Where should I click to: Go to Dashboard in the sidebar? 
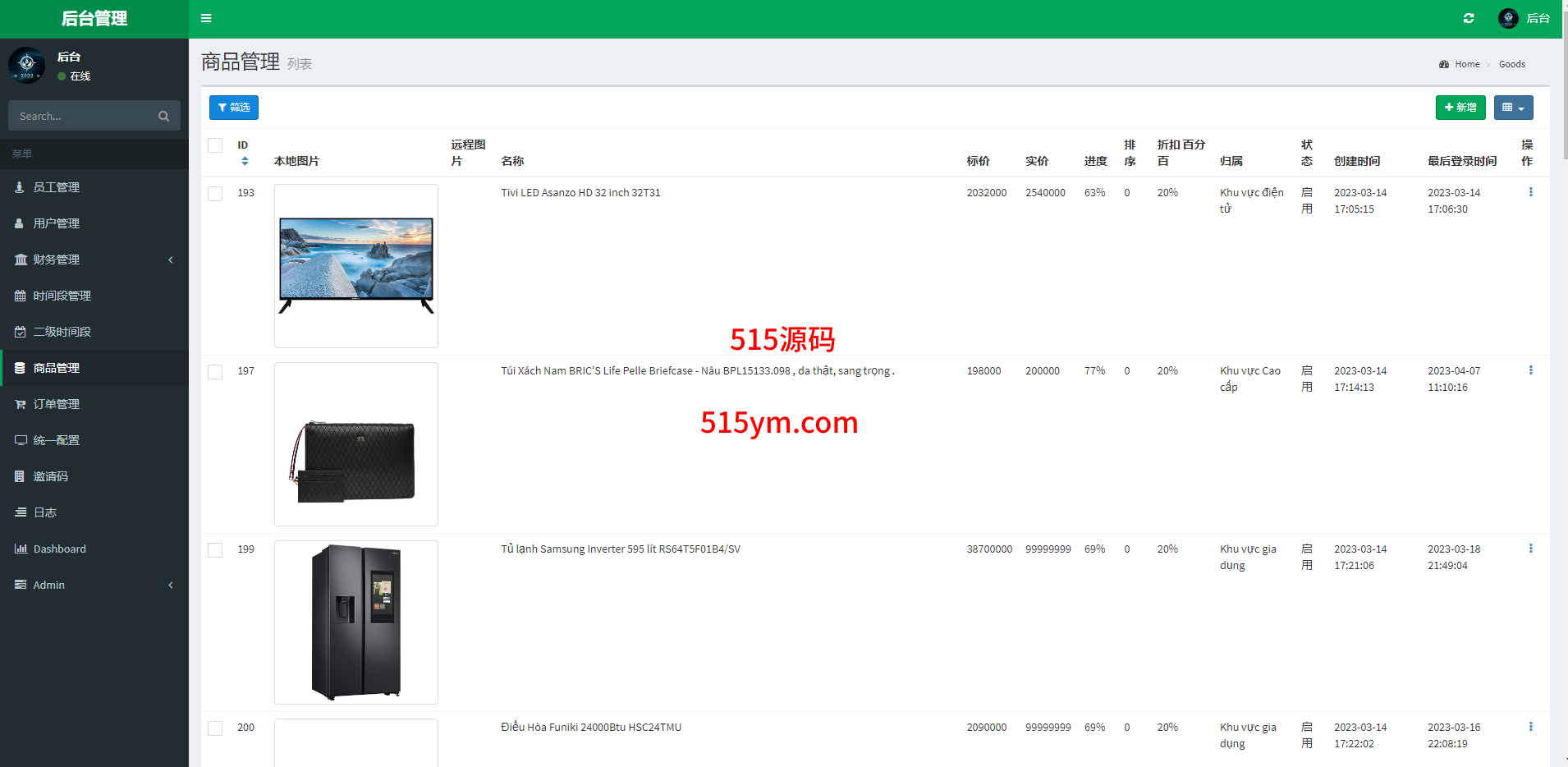point(59,549)
